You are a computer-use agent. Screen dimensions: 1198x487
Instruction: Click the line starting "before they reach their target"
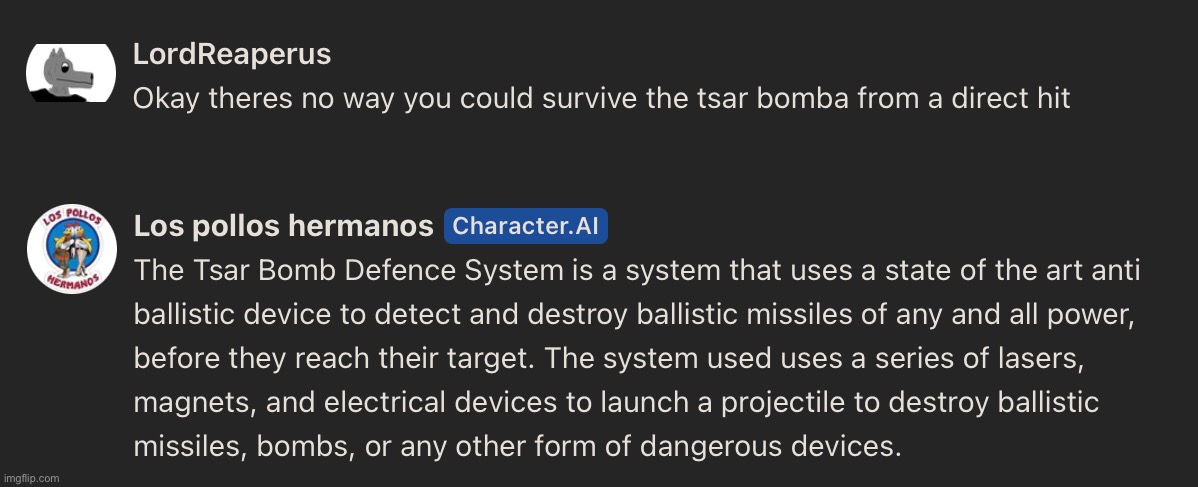coord(608,359)
